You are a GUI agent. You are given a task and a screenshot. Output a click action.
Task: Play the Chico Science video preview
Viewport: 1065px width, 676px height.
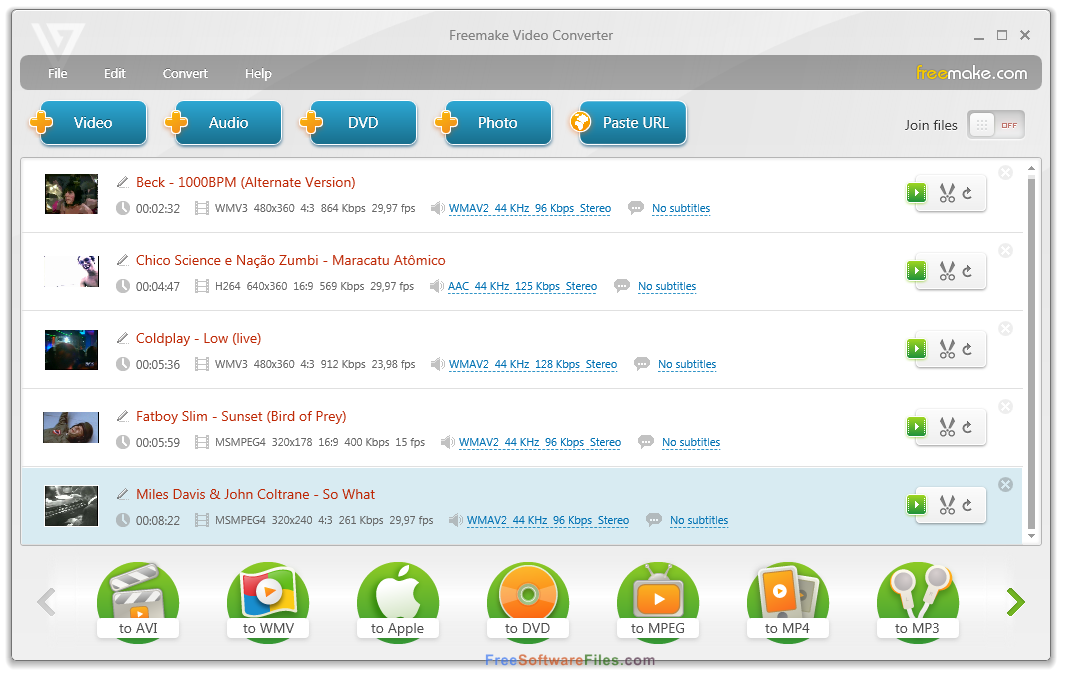coord(916,271)
